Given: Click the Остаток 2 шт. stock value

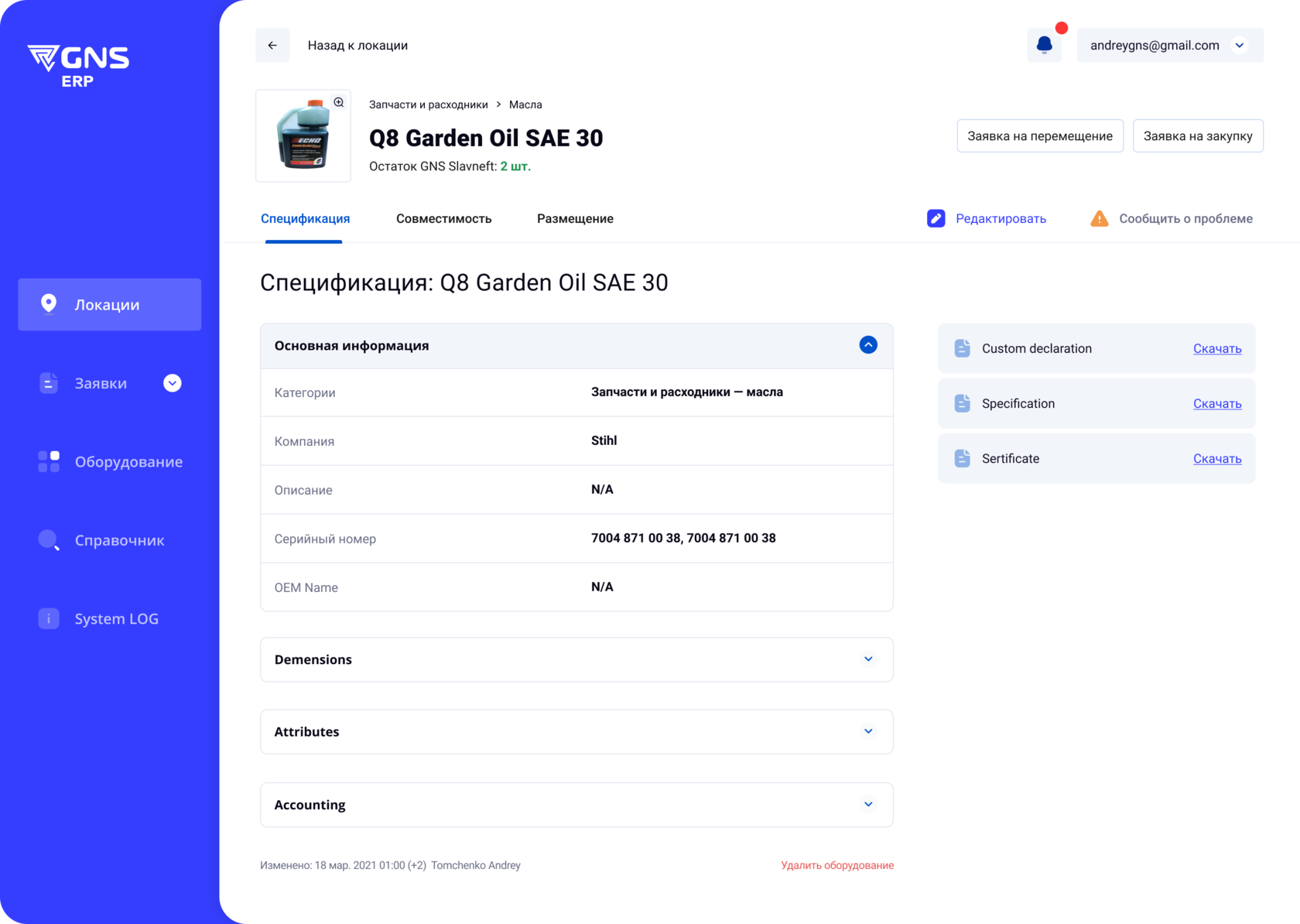Looking at the screenshot, I should 515,166.
